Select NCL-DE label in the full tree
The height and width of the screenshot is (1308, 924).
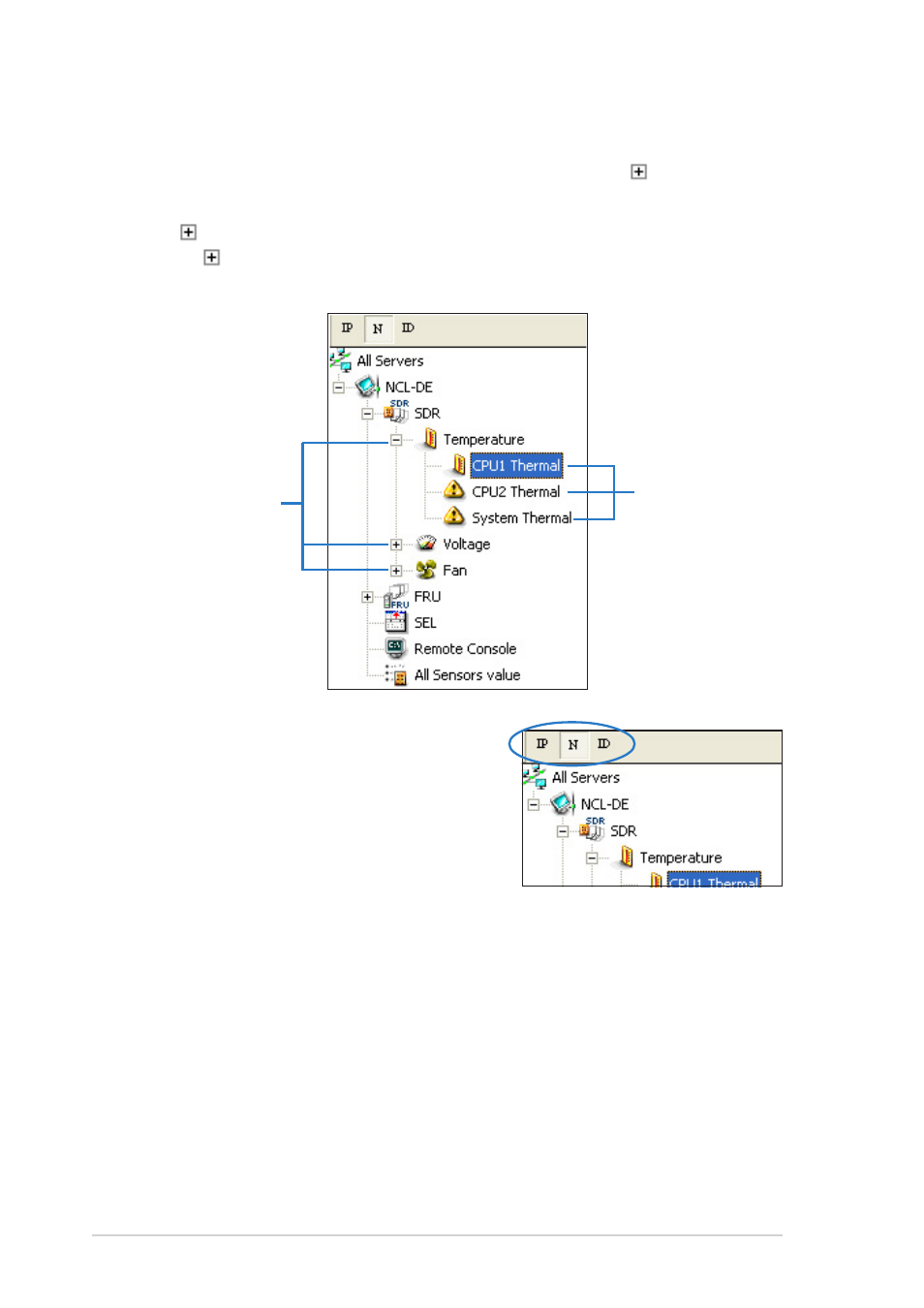(409, 387)
